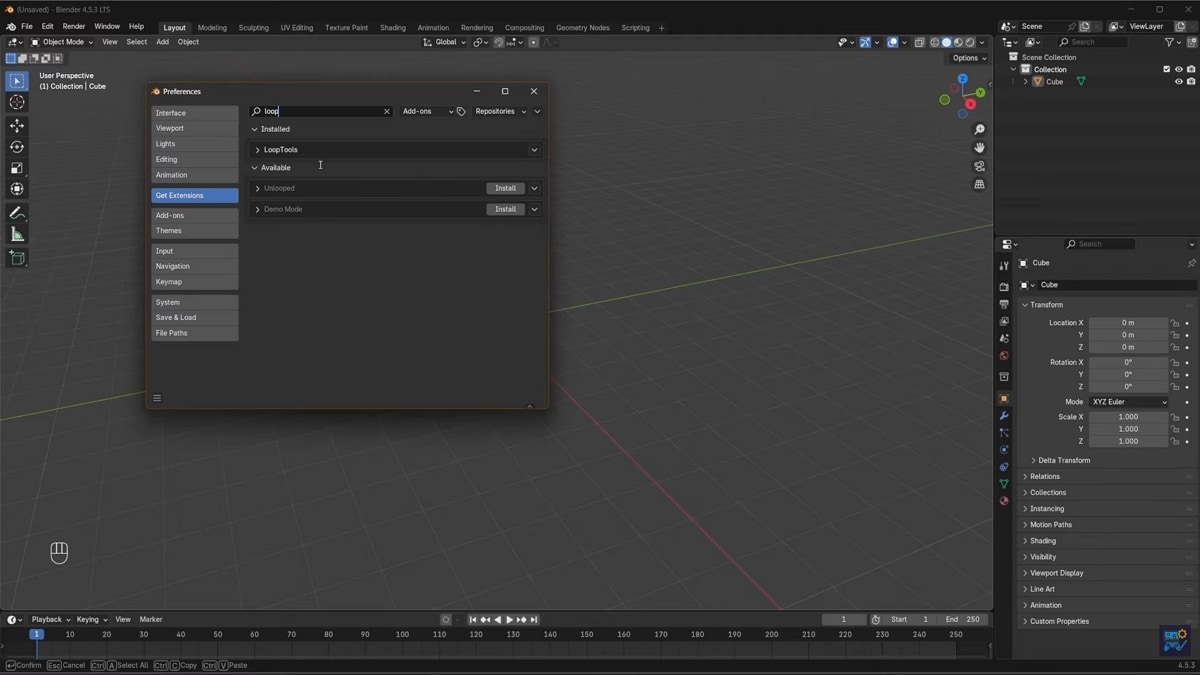Toggle X-ray display in viewport header
The width and height of the screenshot is (1200, 675).
point(920,43)
